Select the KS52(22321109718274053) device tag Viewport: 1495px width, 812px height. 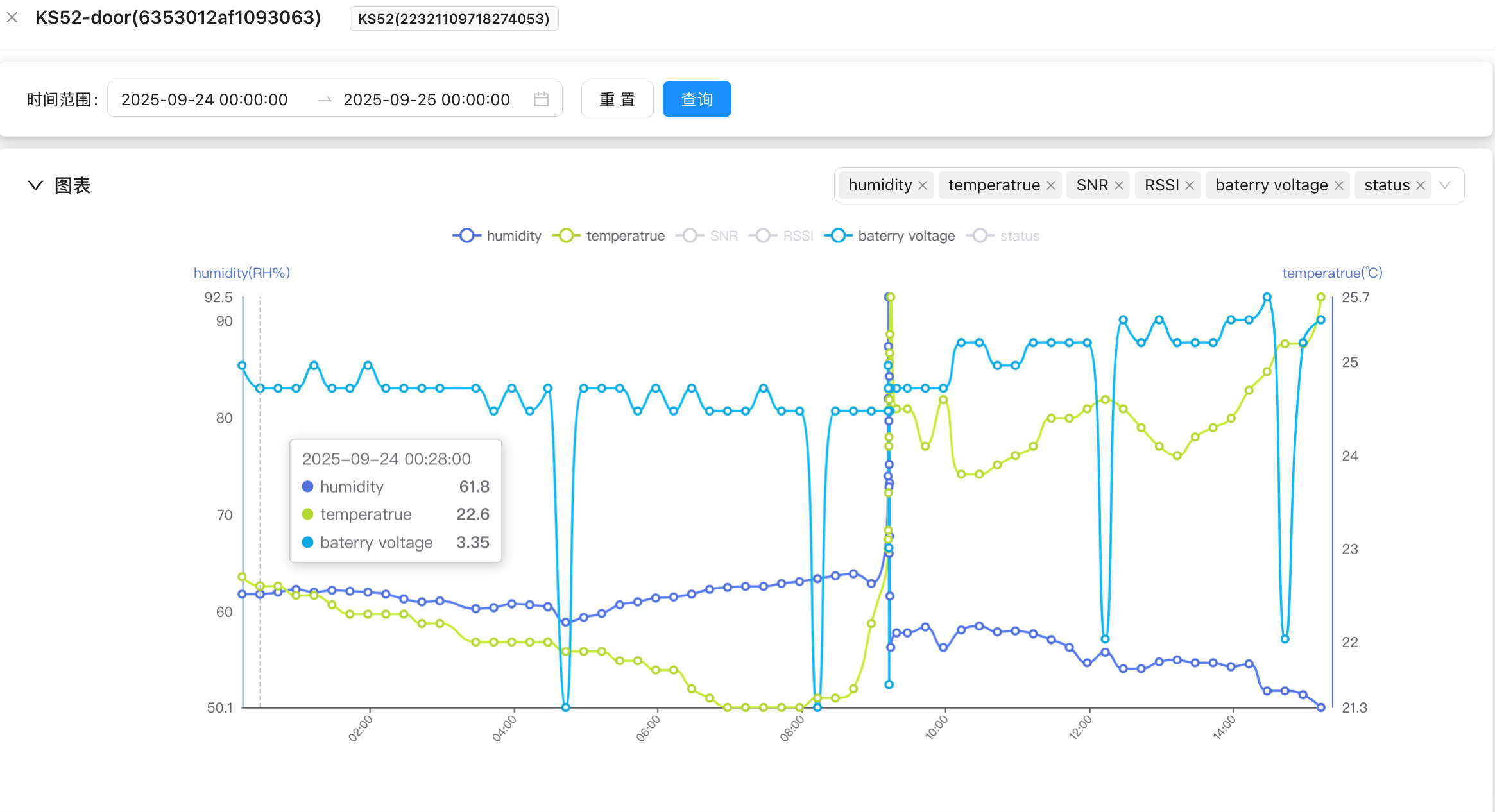tap(454, 19)
